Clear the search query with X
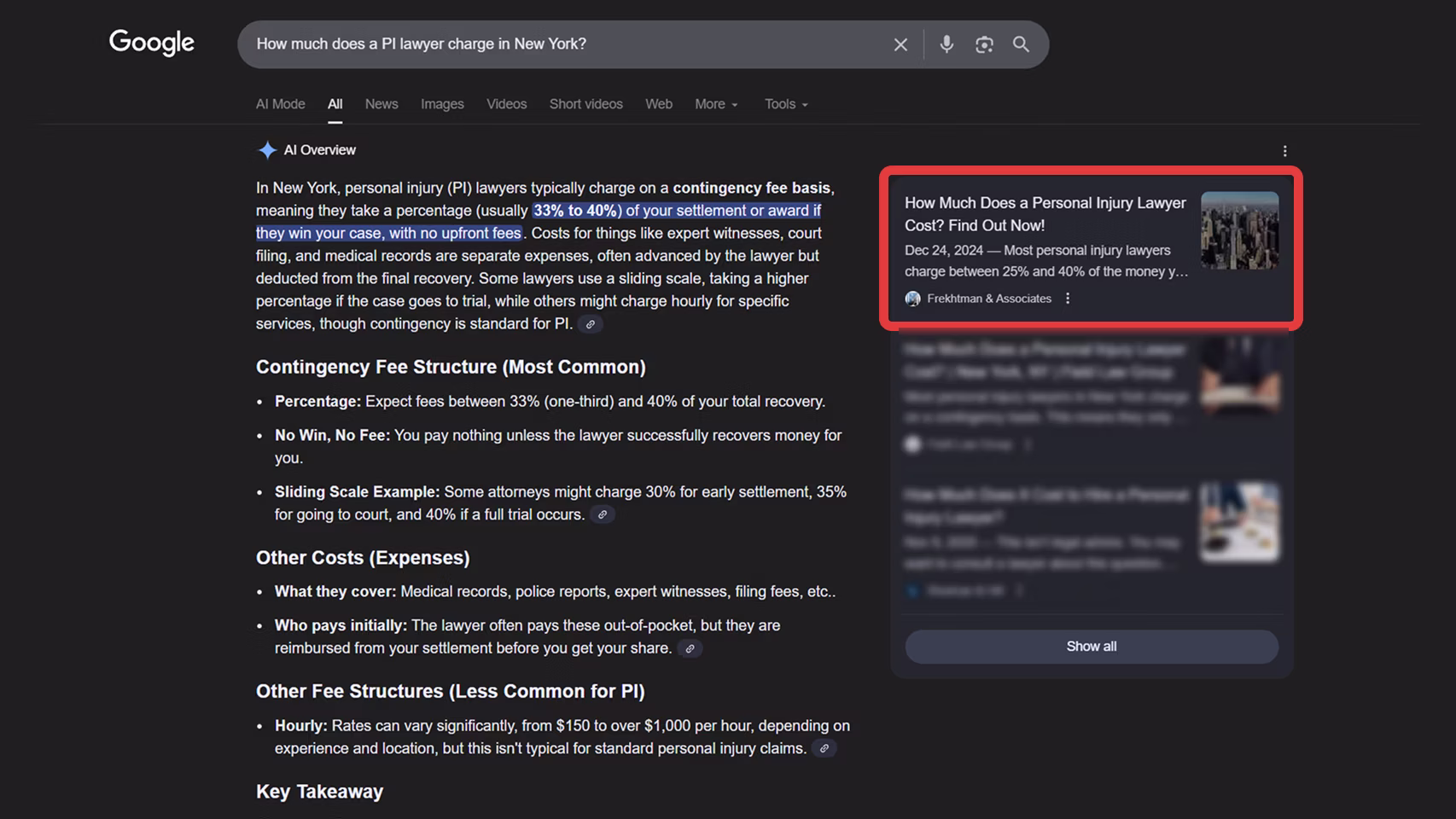 [900, 44]
